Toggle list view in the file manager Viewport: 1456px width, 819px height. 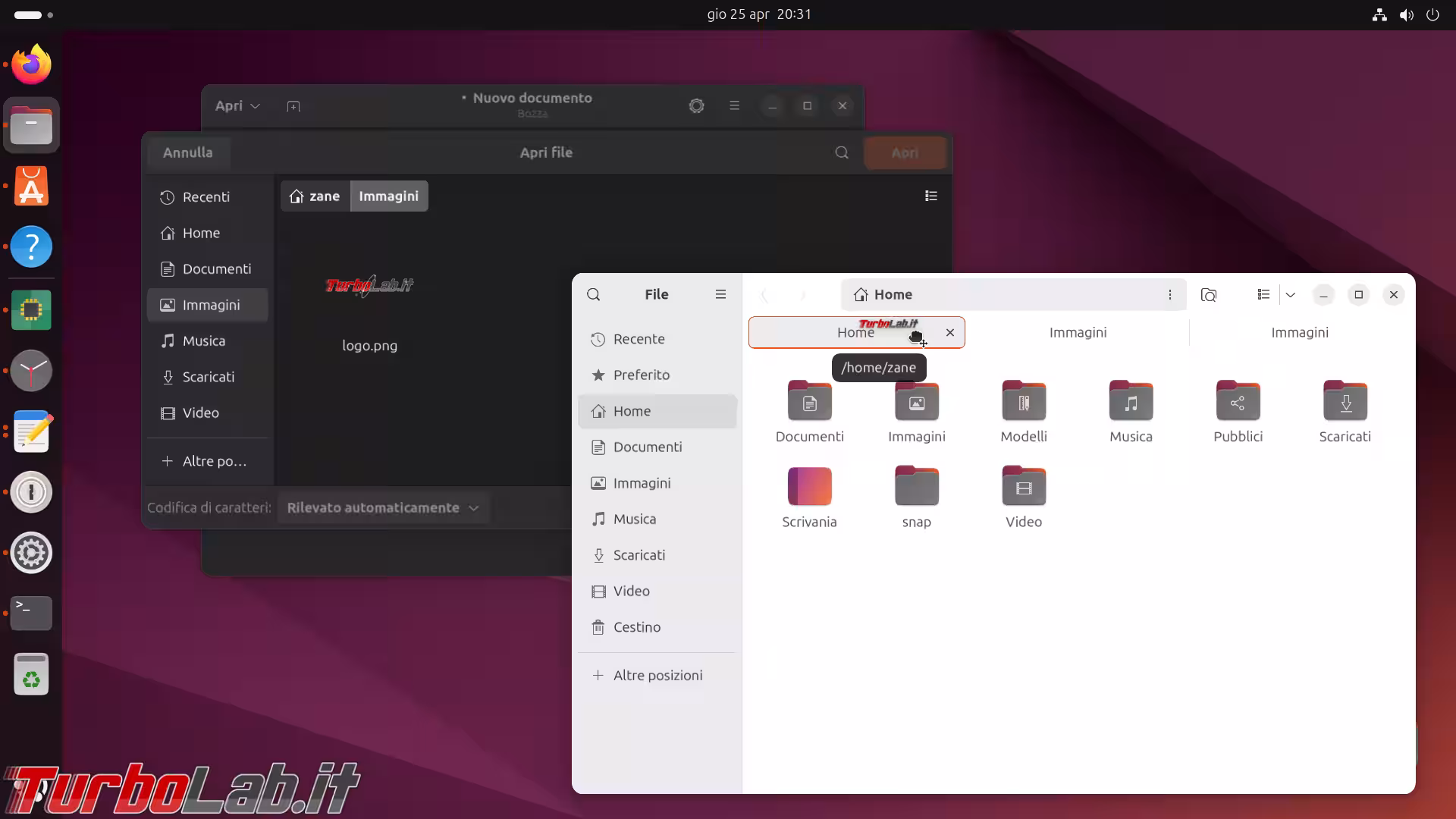1263,295
